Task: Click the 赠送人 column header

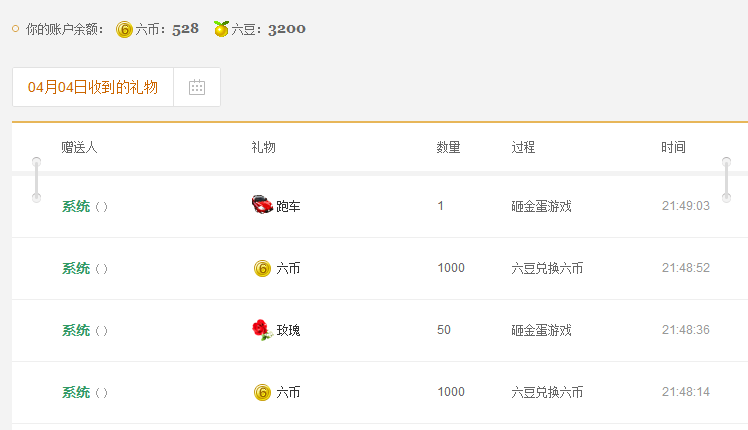Action: 79,147
